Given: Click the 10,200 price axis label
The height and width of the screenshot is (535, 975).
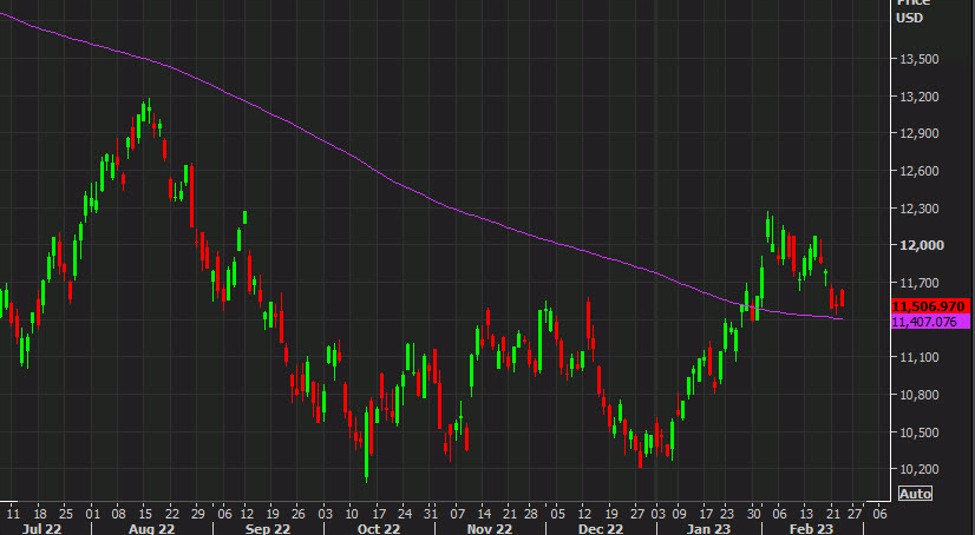Looking at the screenshot, I should [x=919, y=469].
